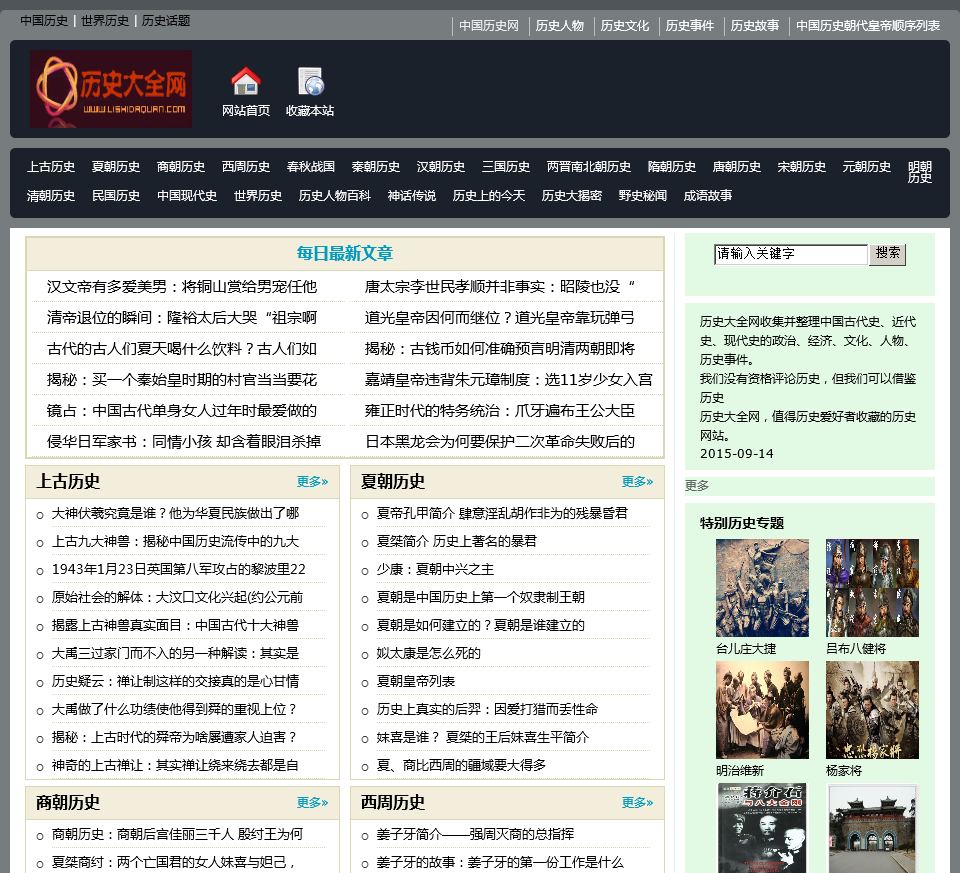Open 中国历史朝代皇帝顺序列表 top link
Image resolution: width=960 pixels, height=873 pixels.
[868, 26]
